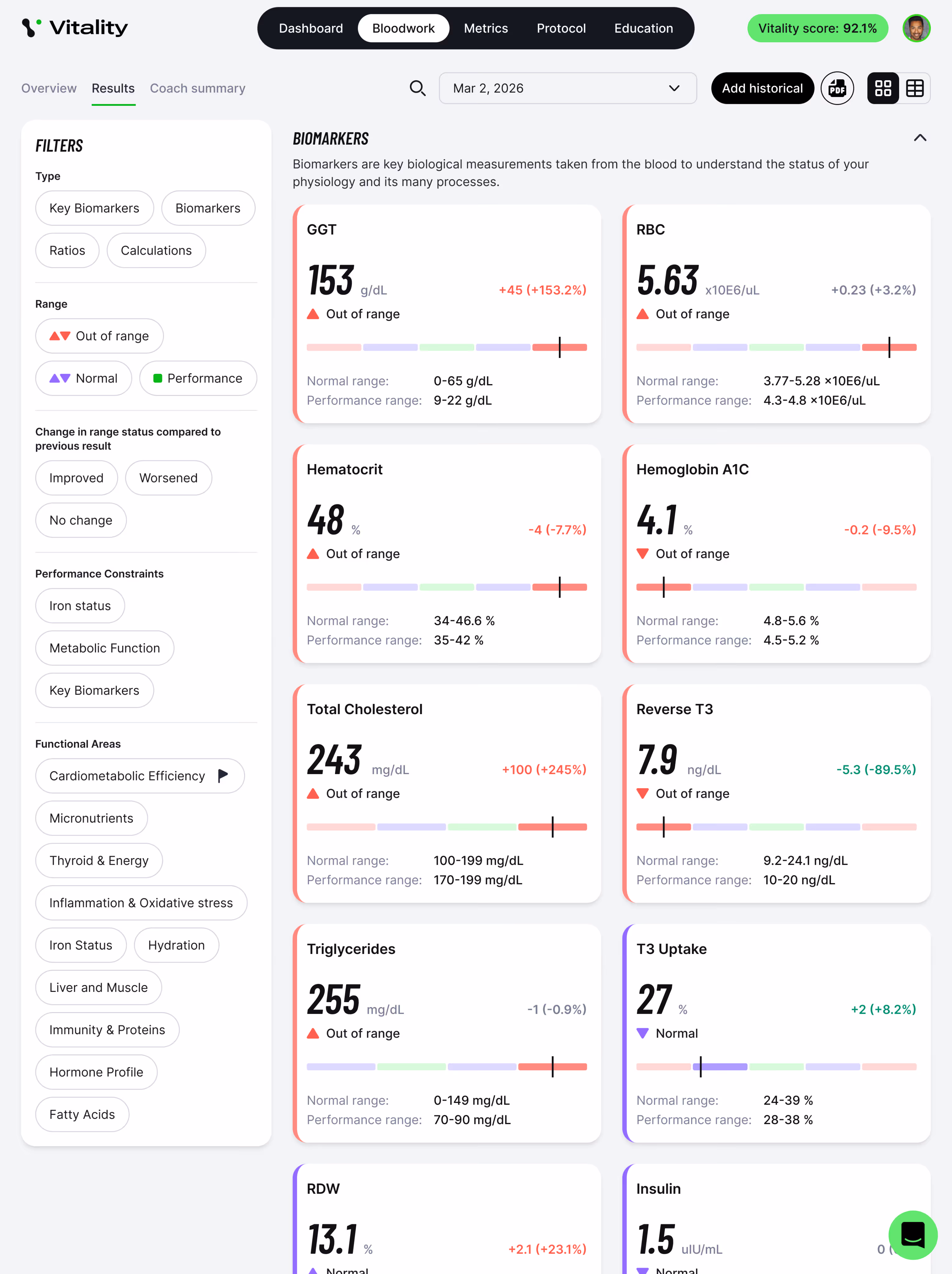Toggle the Worsened status filter
This screenshot has width=952, height=1274.
point(168,478)
